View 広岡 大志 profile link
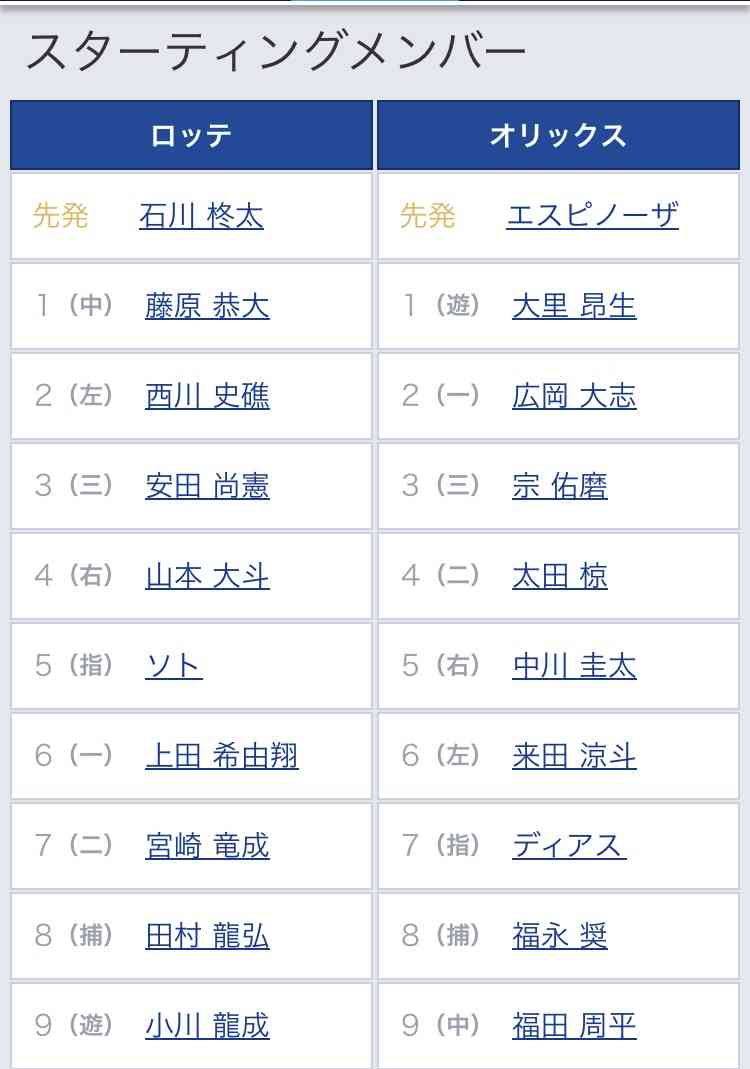This screenshot has height=1069, width=750. click(574, 395)
